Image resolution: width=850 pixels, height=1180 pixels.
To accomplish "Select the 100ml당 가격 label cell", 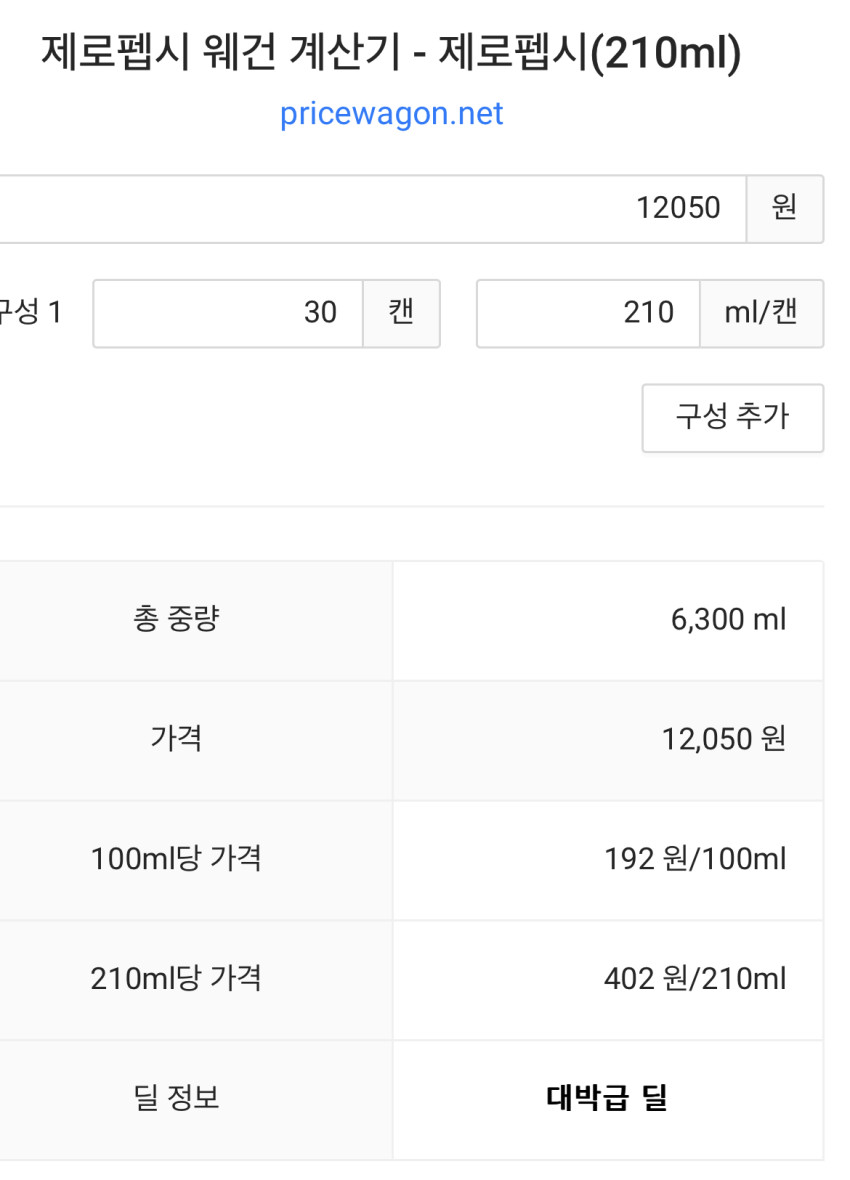I will [x=176, y=859].
